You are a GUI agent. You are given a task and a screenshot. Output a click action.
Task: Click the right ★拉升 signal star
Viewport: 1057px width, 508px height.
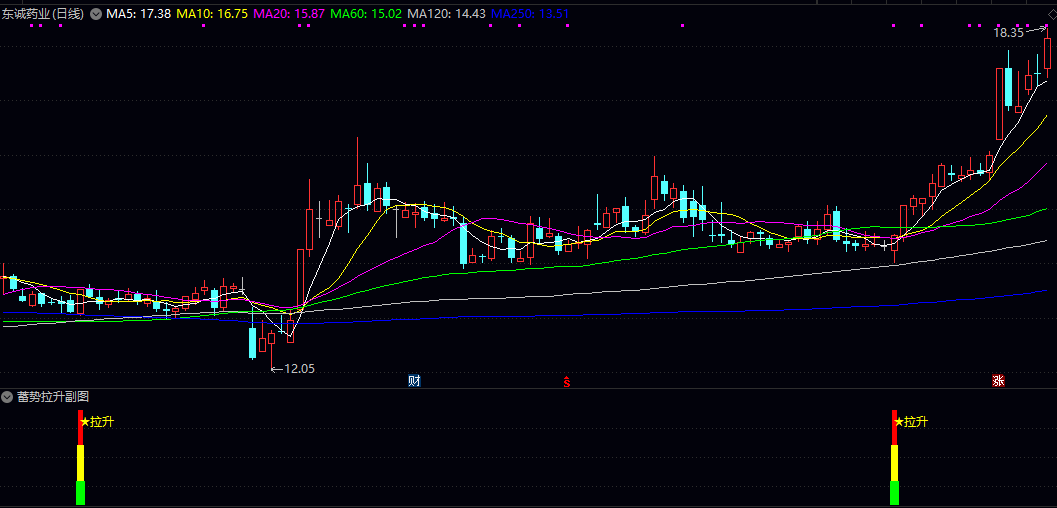click(x=899, y=422)
